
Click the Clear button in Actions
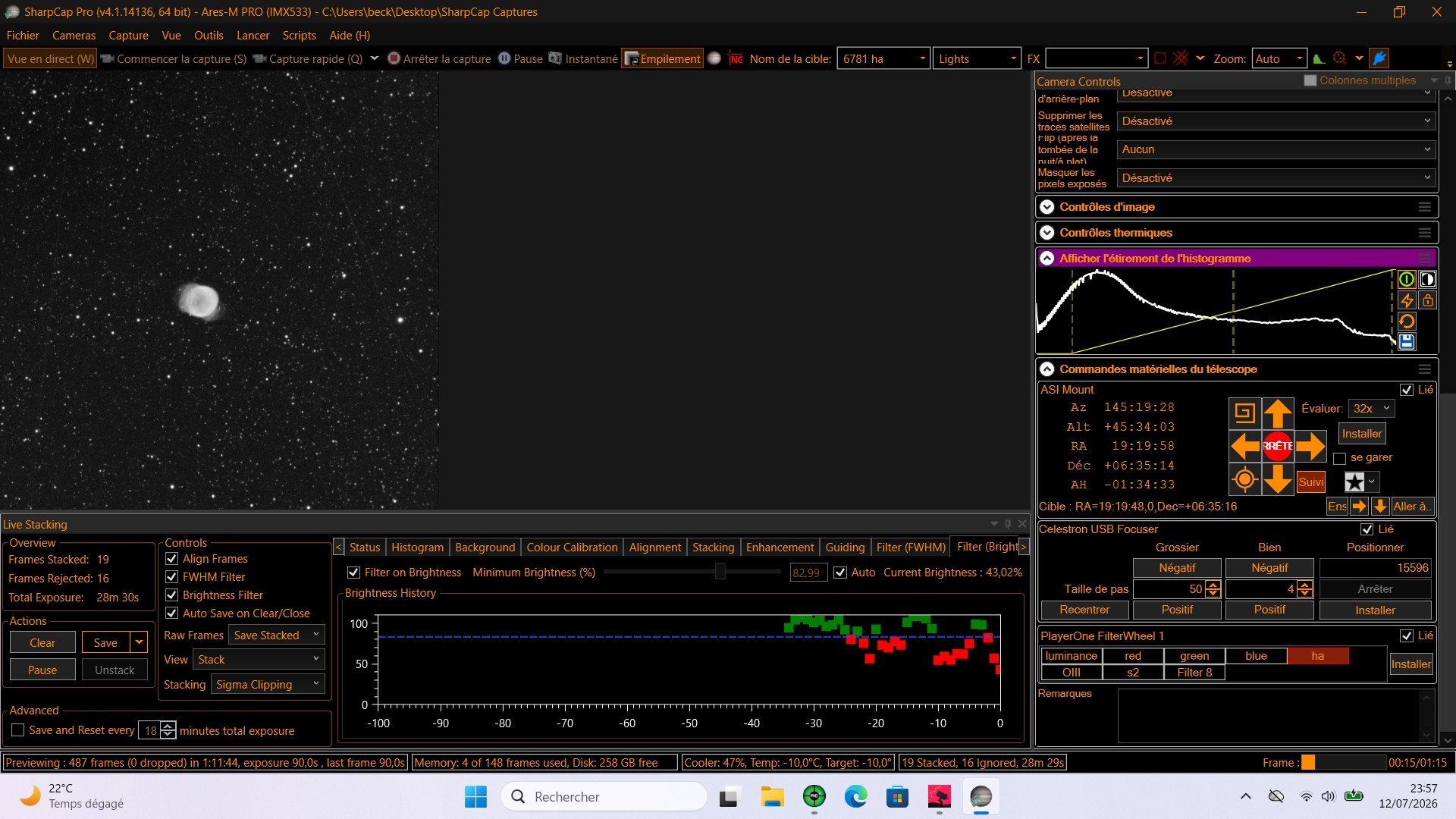pyautogui.click(x=42, y=642)
